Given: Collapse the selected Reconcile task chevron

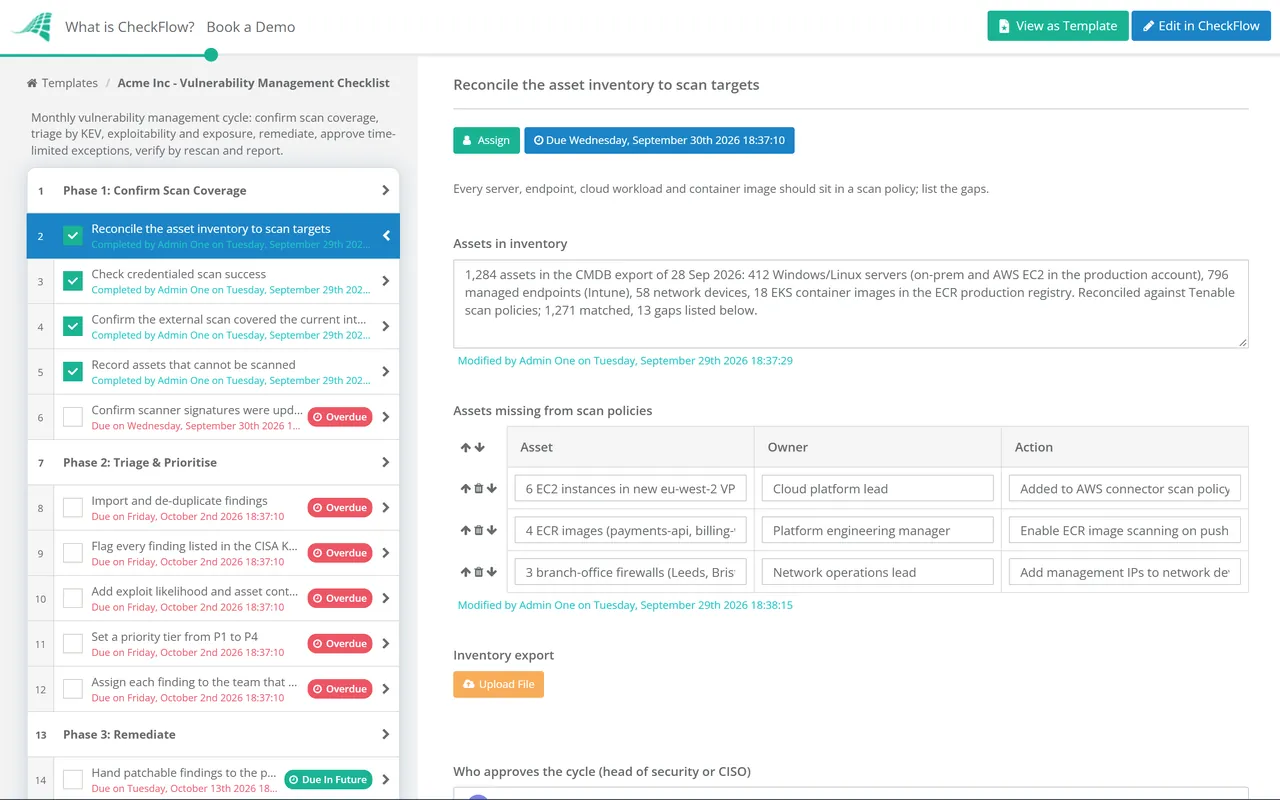Looking at the screenshot, I should point(386,236).
